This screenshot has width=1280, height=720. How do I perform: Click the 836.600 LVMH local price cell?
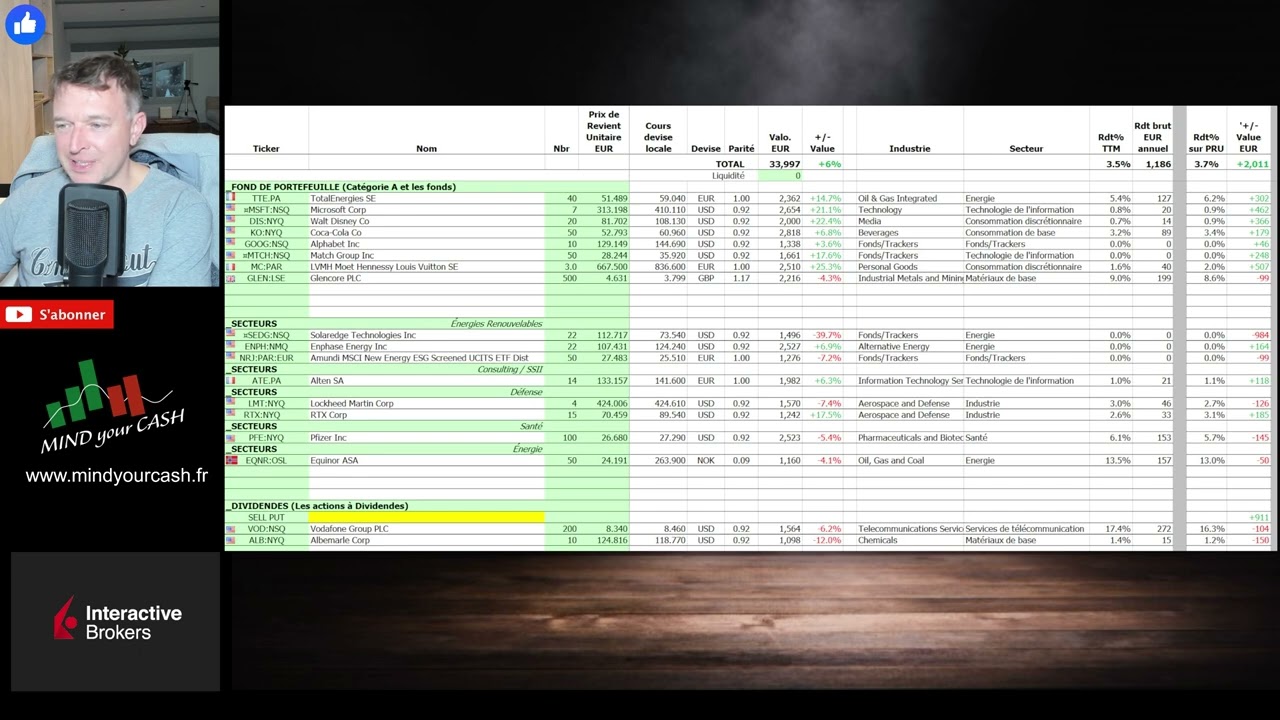pos(658,267)
